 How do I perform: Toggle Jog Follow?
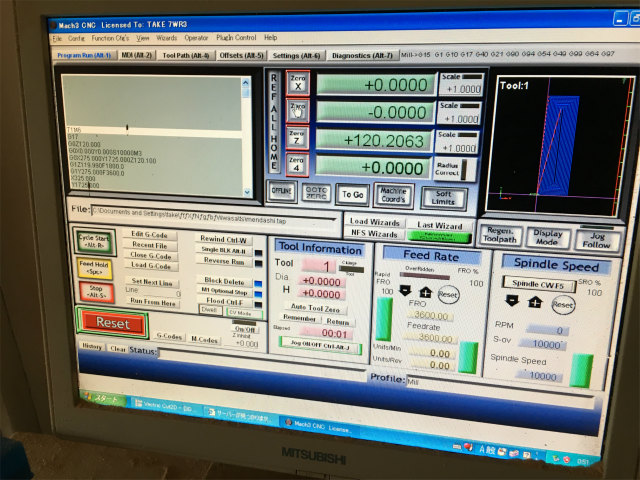(x=596, y=240)
